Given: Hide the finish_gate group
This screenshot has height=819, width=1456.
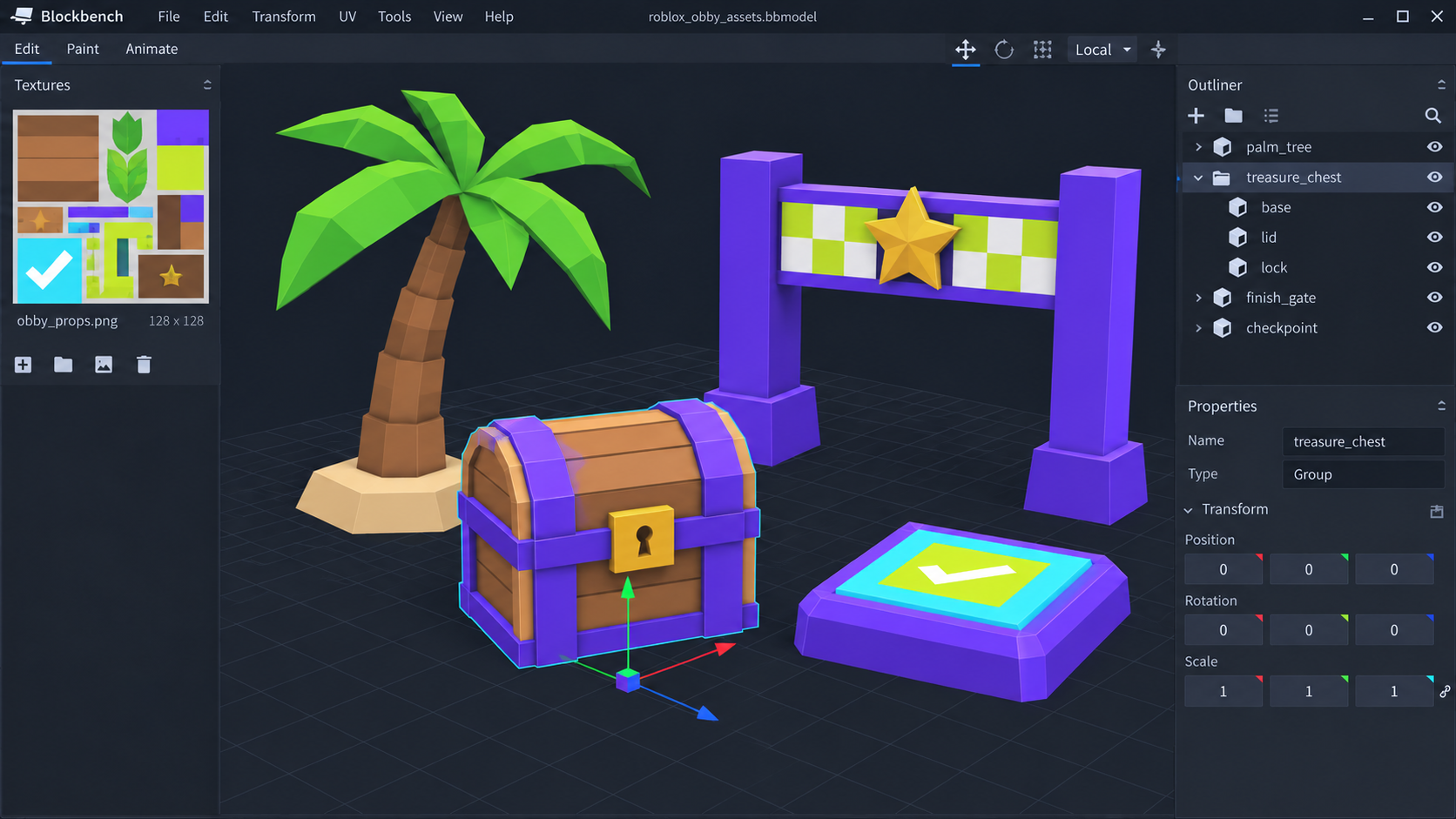Looking at the screenshot, I should pos(1434,297).
